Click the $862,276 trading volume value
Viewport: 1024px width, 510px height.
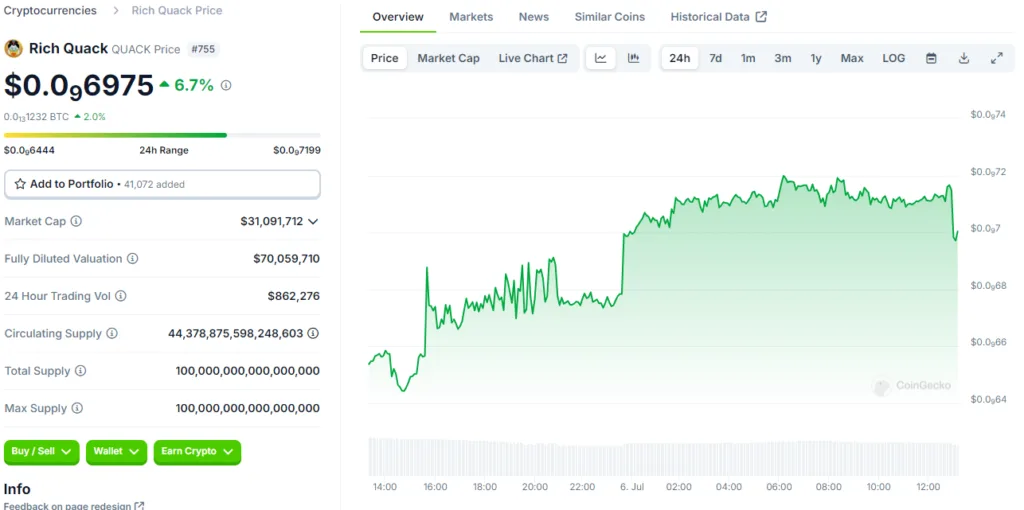click(x=294, y=296)
